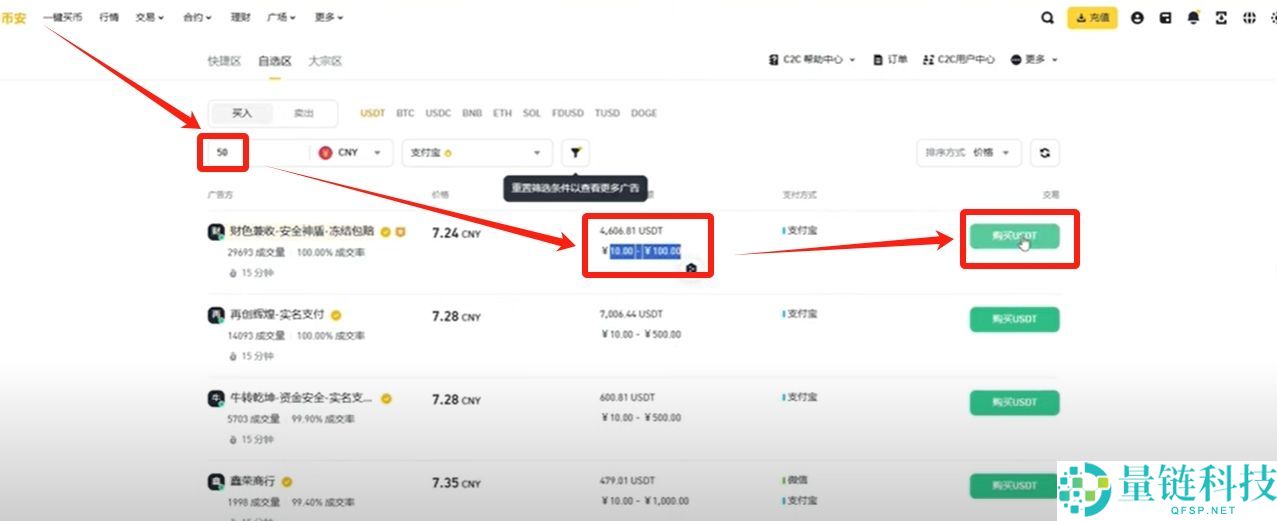Expand the 广场 menu dropdown

[282, 18]
